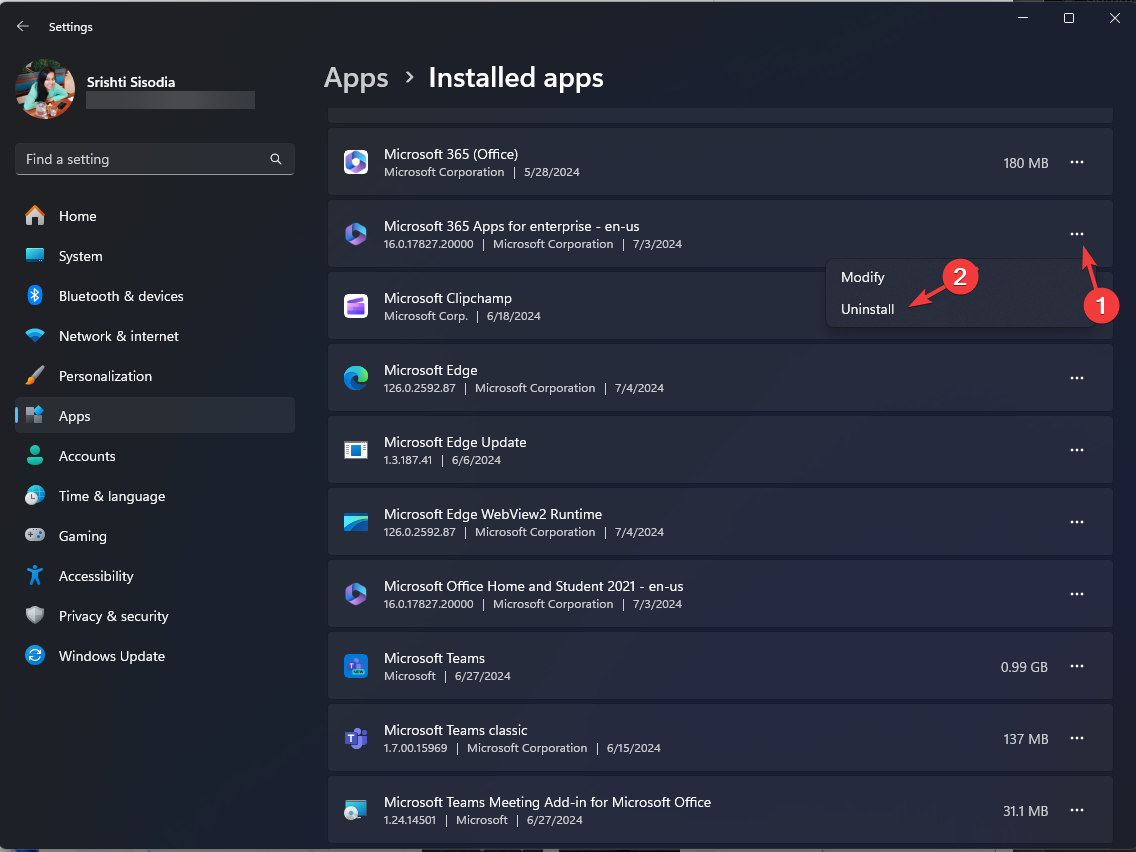Click the Apps breadcrumb link

356,77
